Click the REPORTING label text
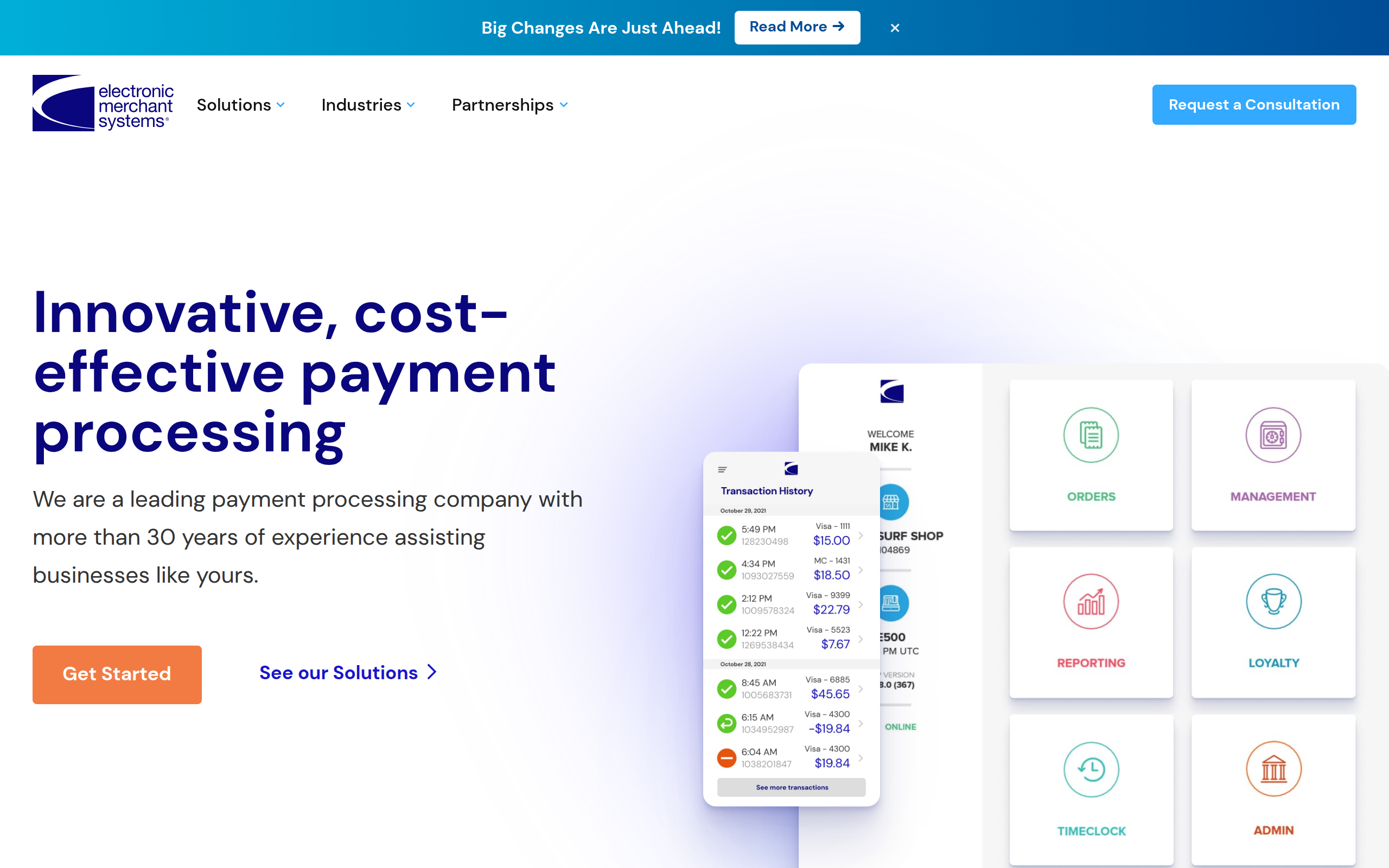 tap(1091, 663)
